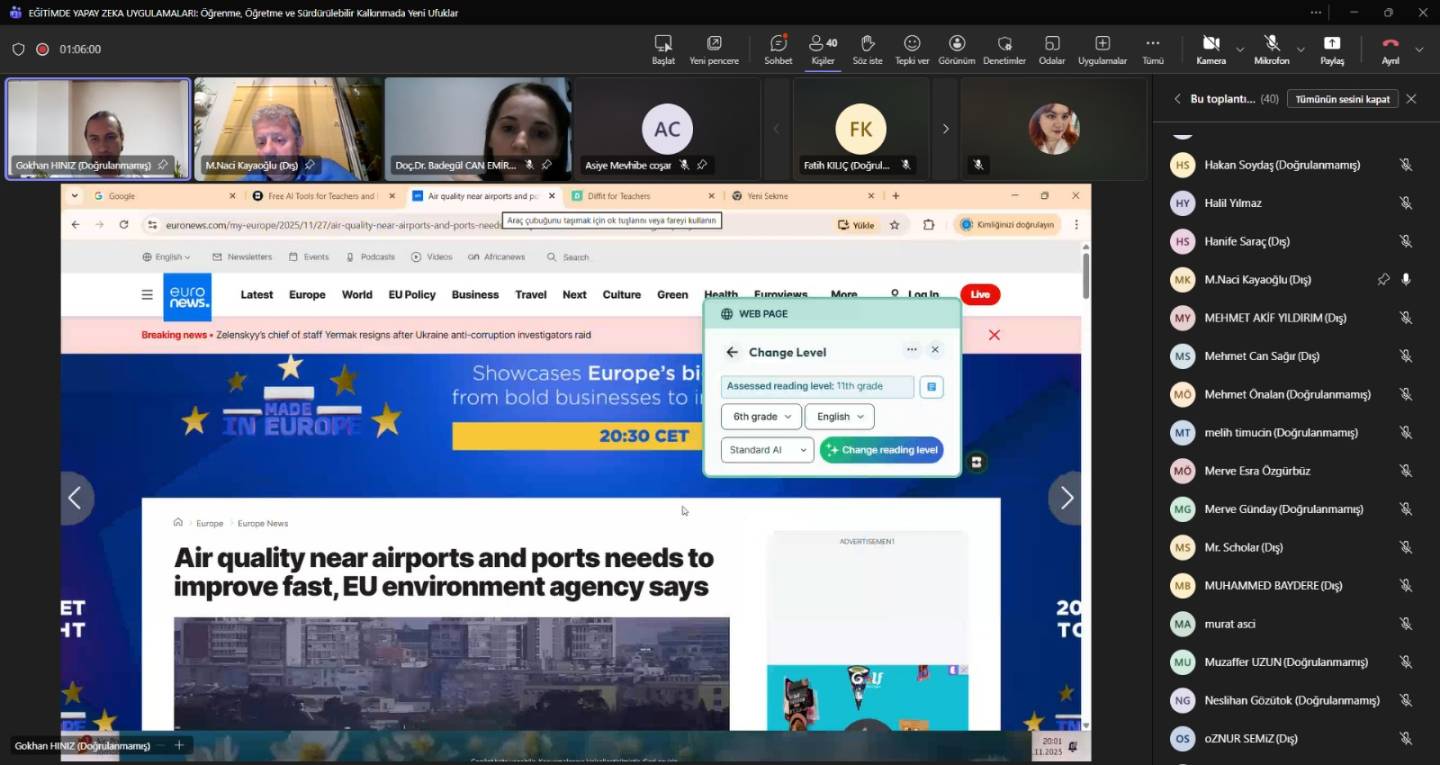Click the Paylaş share screen icon
This screenshot has width=1440, height=765.
pos(1332,44)
